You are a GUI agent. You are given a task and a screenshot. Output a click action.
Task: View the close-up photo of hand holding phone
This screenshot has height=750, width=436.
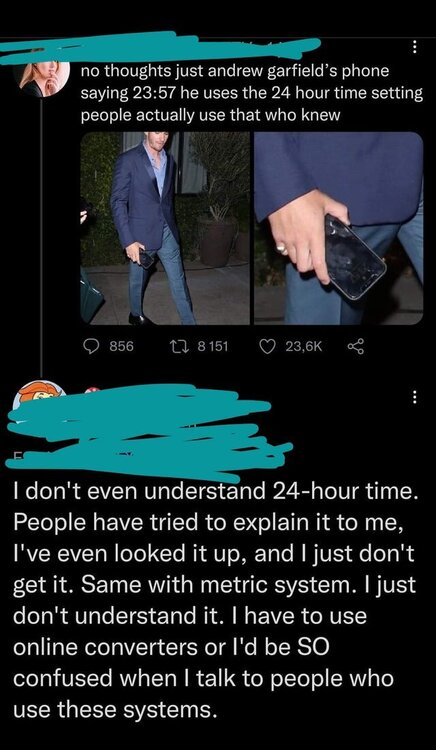(338, 228)
